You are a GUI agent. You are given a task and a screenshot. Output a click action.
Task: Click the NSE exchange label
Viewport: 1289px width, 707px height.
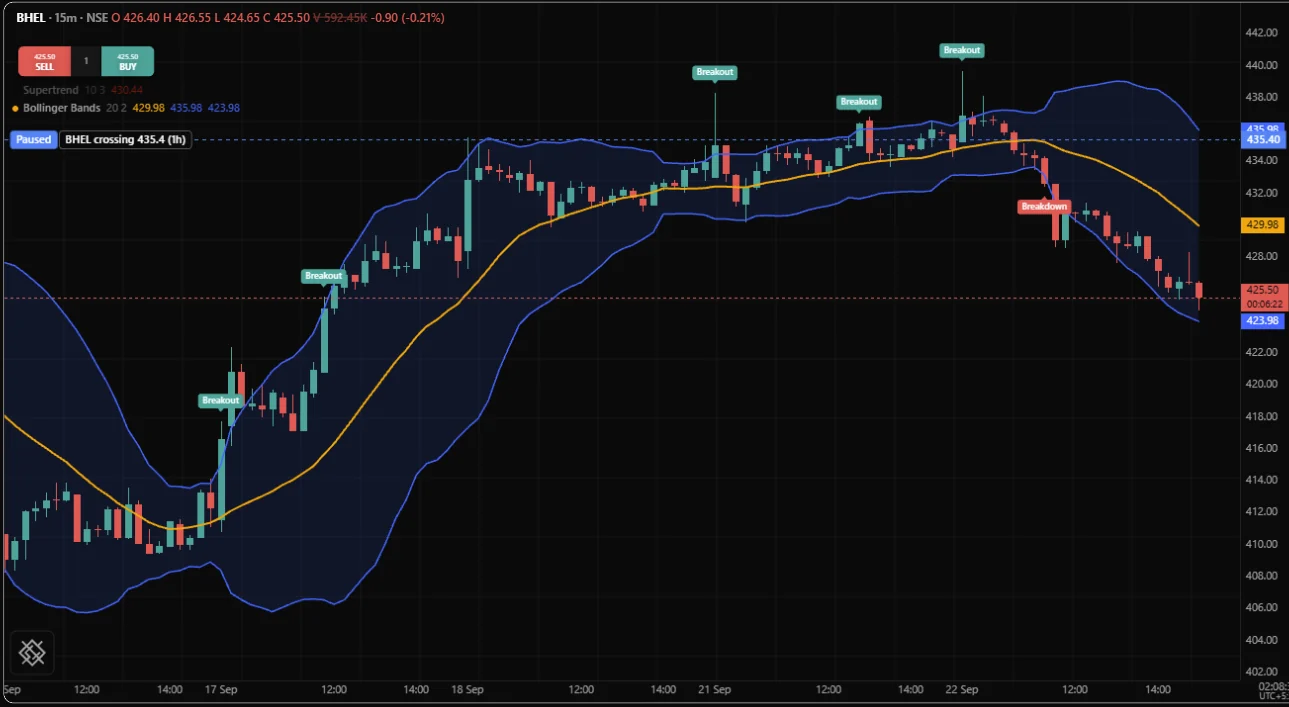[x=96, y=18]
